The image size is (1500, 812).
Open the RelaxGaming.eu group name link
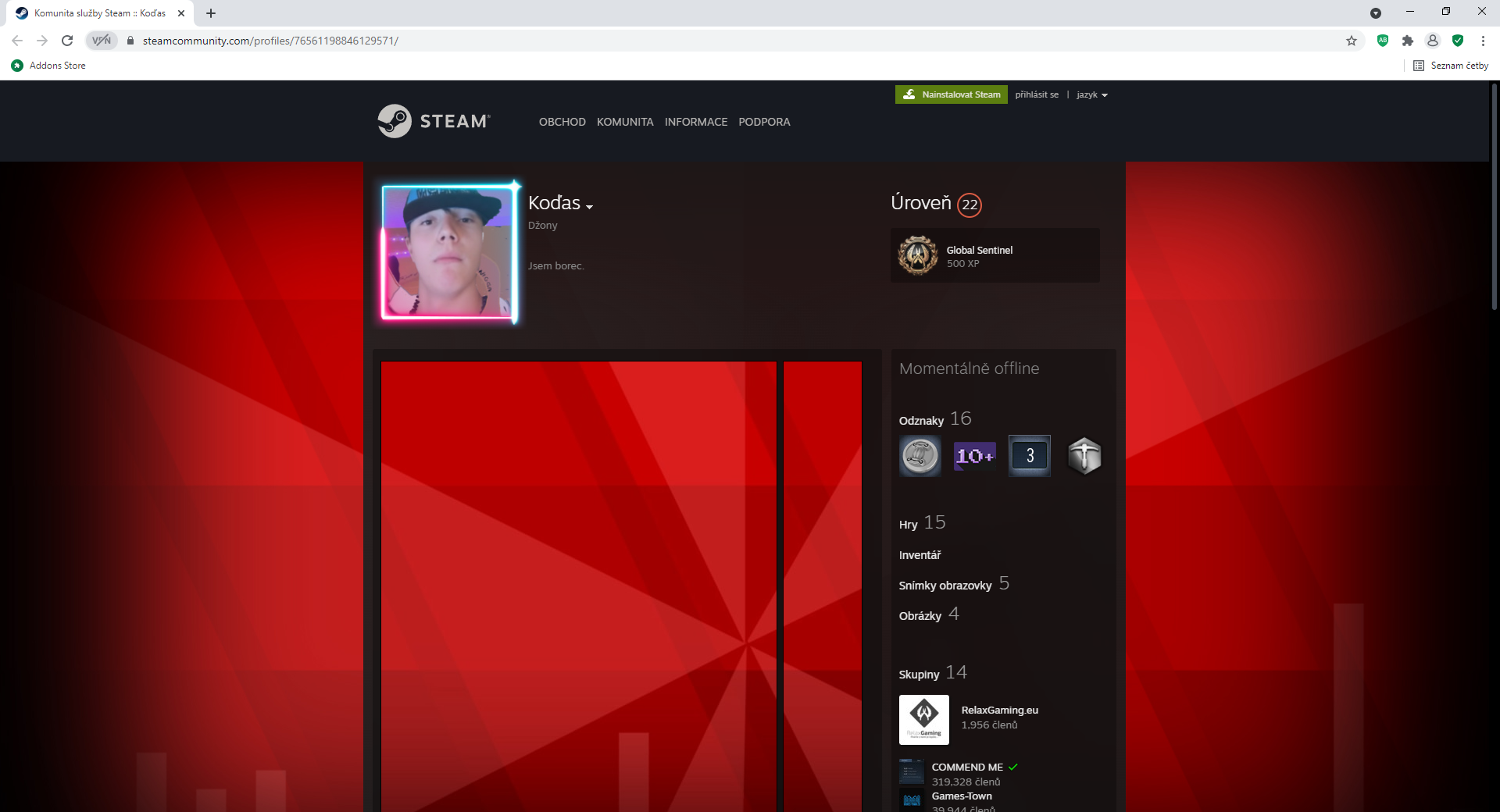1000,710
